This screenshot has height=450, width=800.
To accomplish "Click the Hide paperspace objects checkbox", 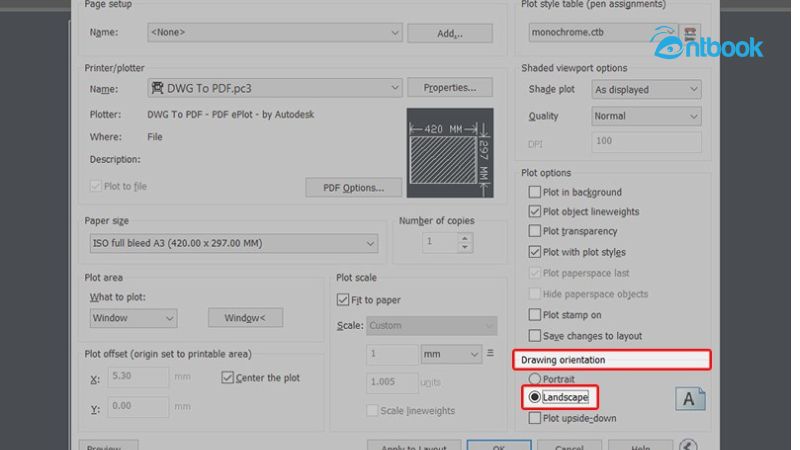I will [534, 293].
